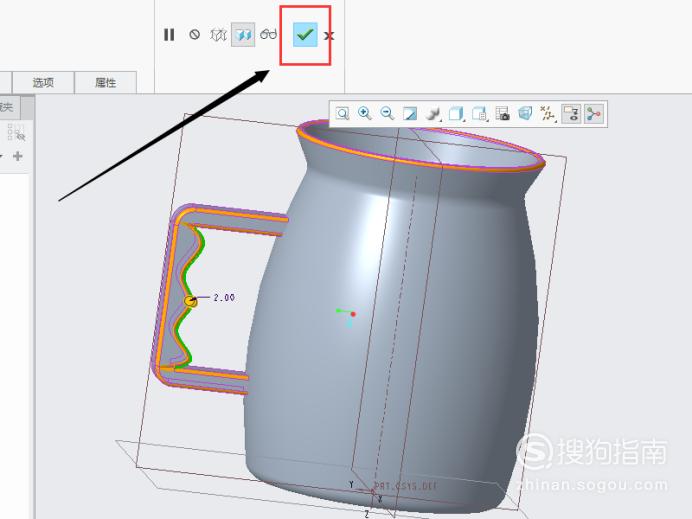Click the plus add icon in sidebar
The width and height of the screenshot is (692, 519).
tap(18, 156)
